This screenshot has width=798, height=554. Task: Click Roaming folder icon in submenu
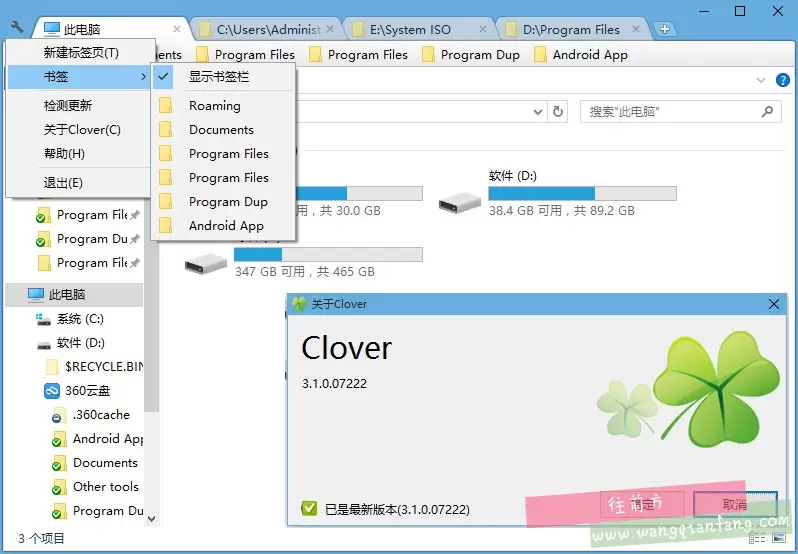165,105
